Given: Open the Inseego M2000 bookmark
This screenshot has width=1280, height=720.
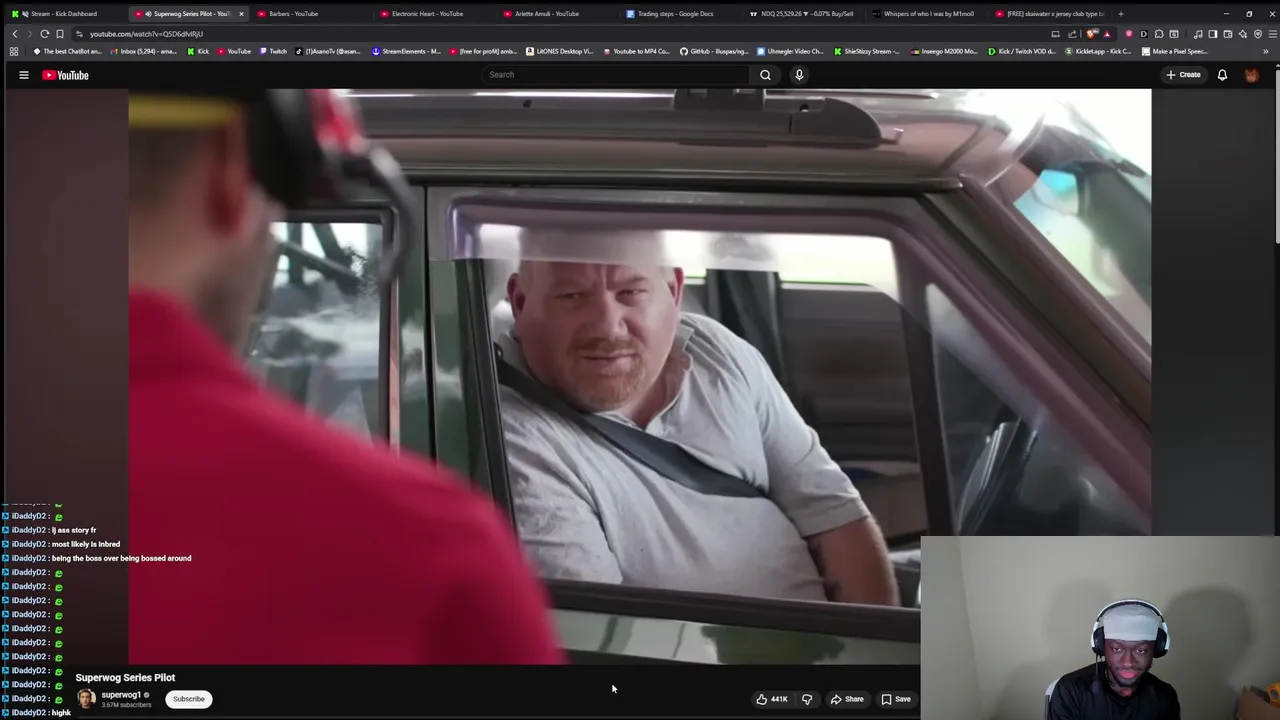Looking at the screenshot, I should click(x=944, y=51).
